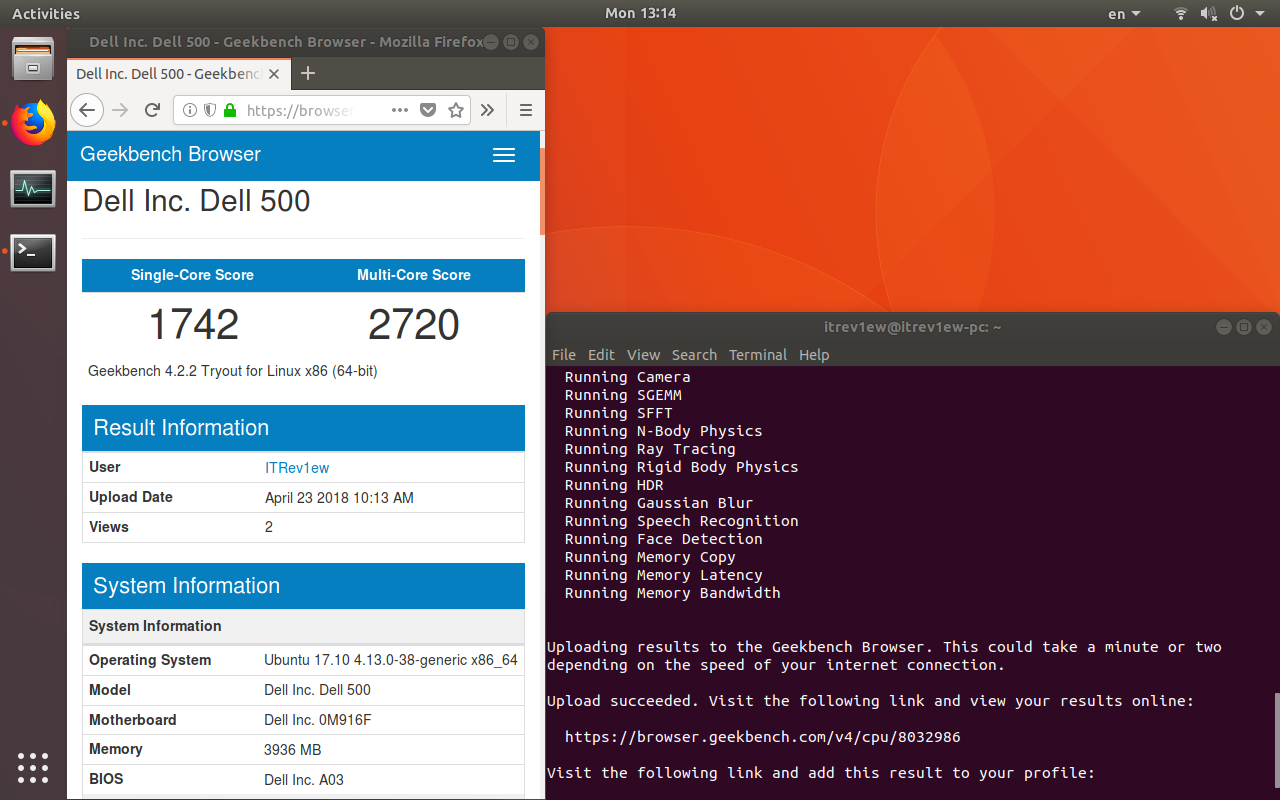1280x800 pixels.
Task: Open the Files app in the dock
Action: click(x=33, y=59)
